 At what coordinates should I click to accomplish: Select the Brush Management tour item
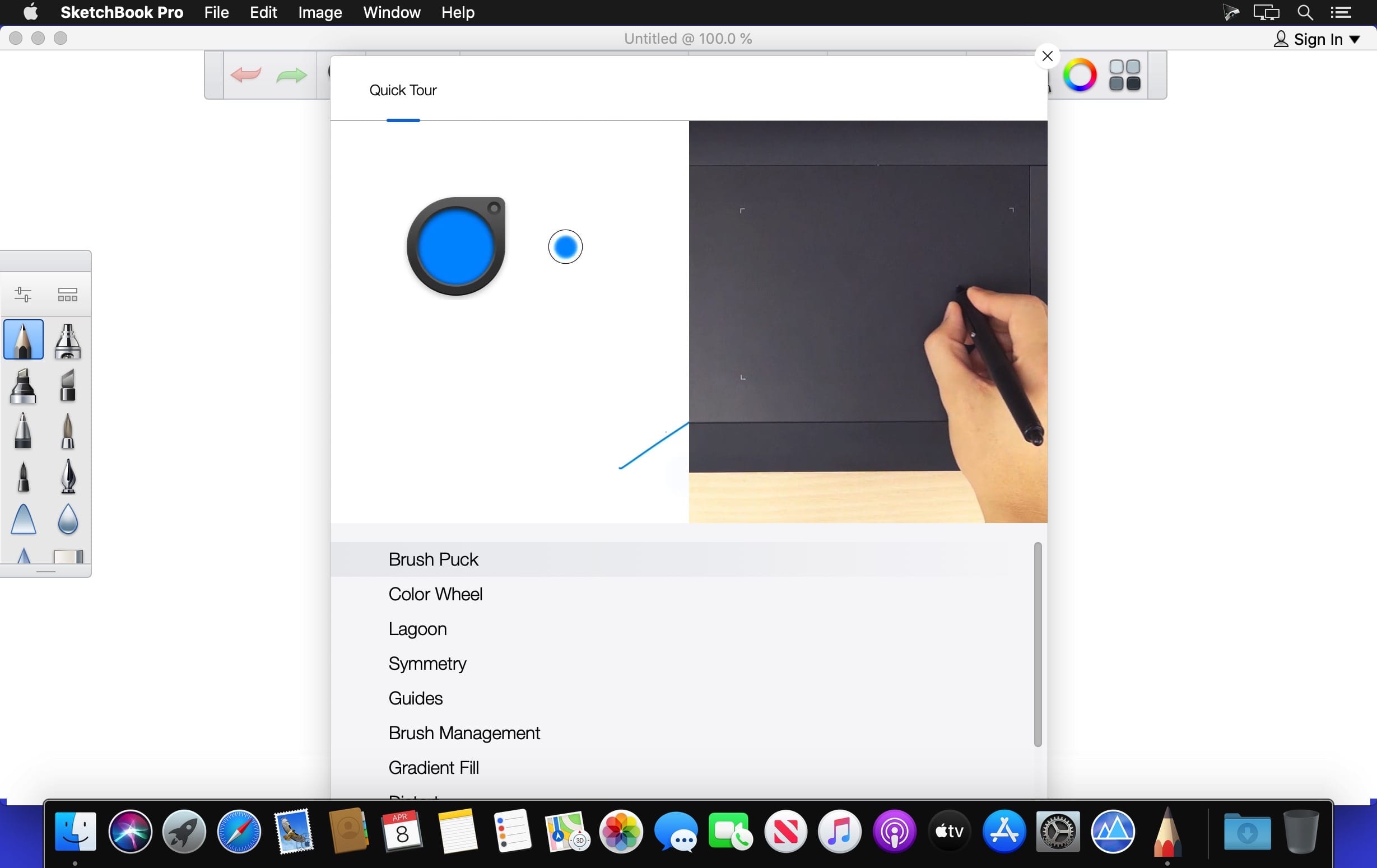click(x=465, y=732)
